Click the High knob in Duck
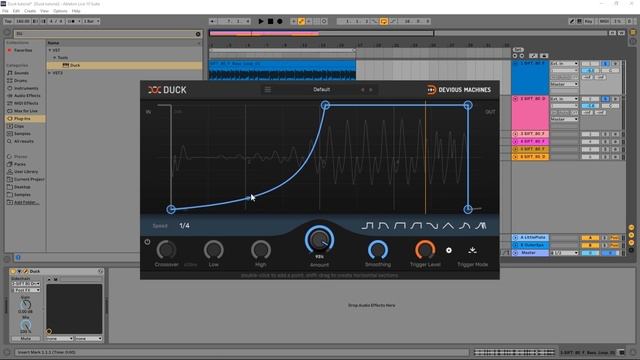Viewport: 640px width, 360px height. point(261,250)
